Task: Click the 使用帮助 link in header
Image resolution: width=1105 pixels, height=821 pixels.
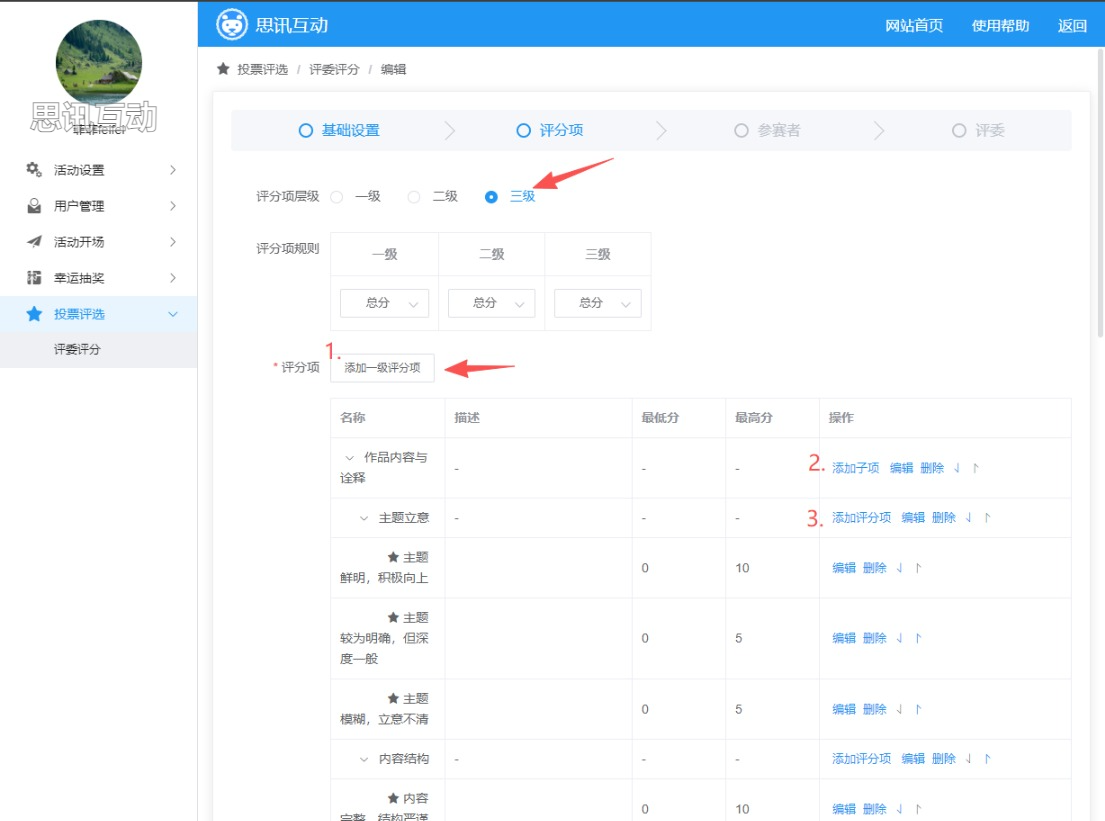Action: pyautogui.click(x=1000, y=26)
